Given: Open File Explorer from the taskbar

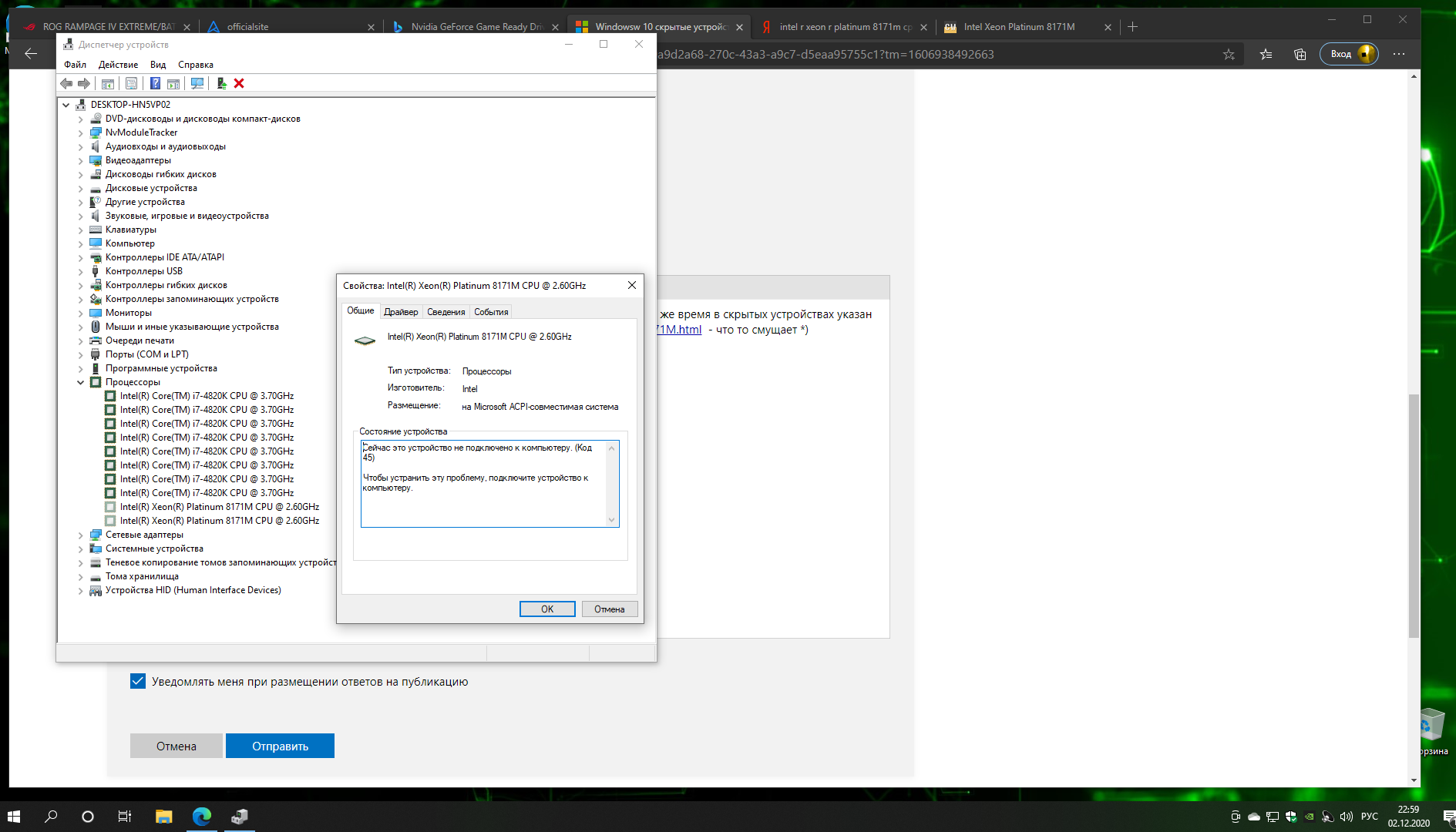Looking at the screenshot, I should (x=163, y=817).
